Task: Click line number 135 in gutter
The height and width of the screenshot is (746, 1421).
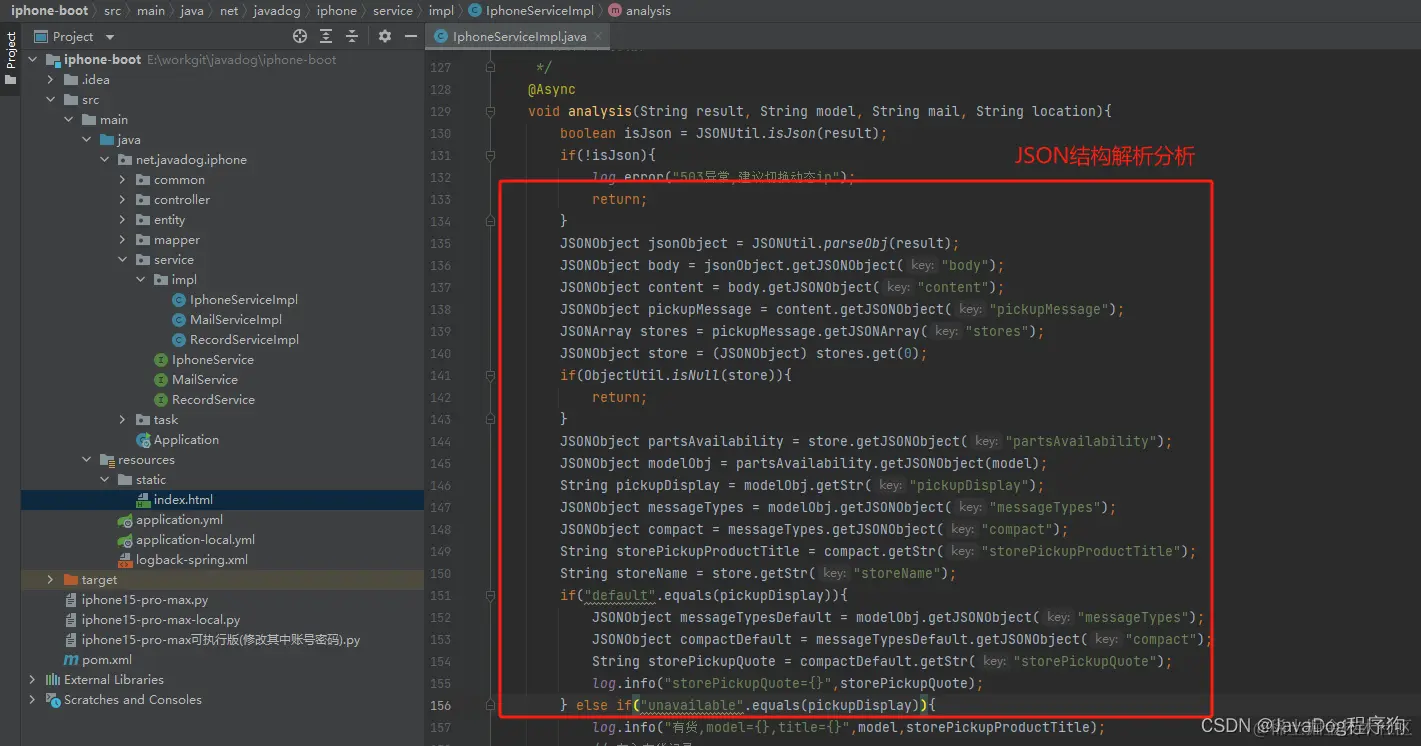Action: pos(440,243)
